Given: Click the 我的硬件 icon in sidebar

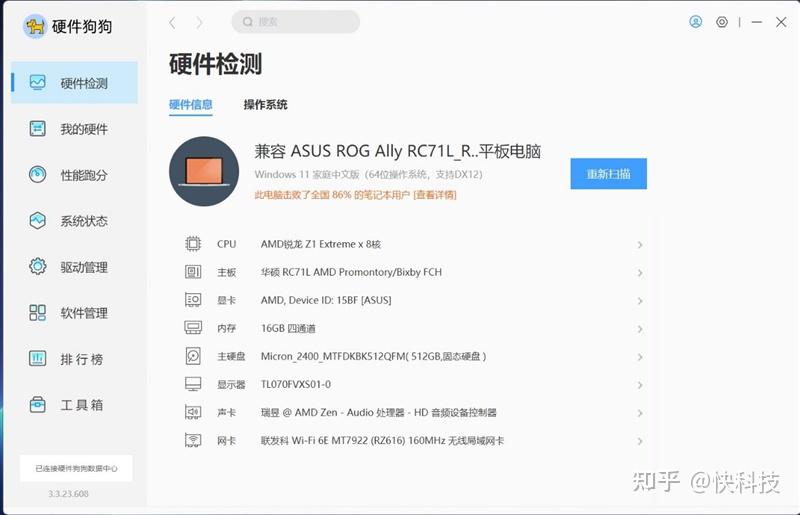Looking at the screenshot, I should pos(38,129).
